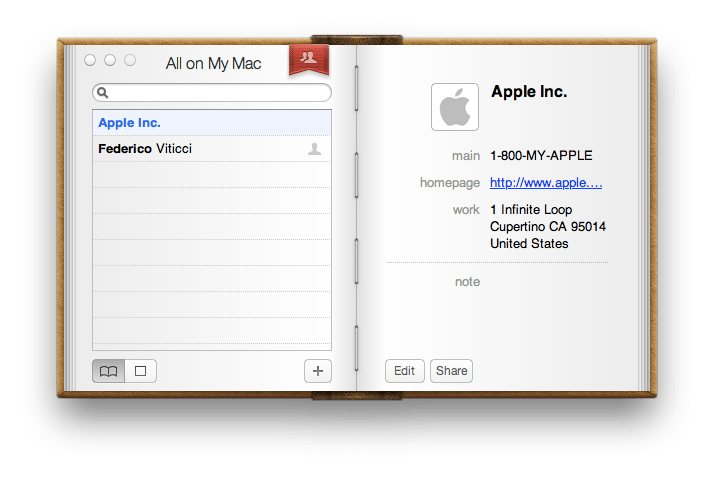Click the Edit button
Image resolution: width=714 pixels, height=479 pixels.
tap(404, 371)
